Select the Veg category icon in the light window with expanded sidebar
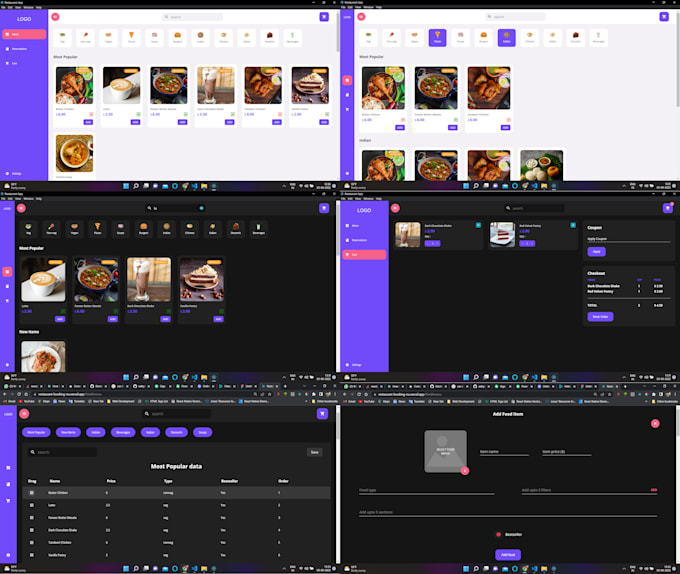This screenshot has height=574, width=680. click(62, 37)
